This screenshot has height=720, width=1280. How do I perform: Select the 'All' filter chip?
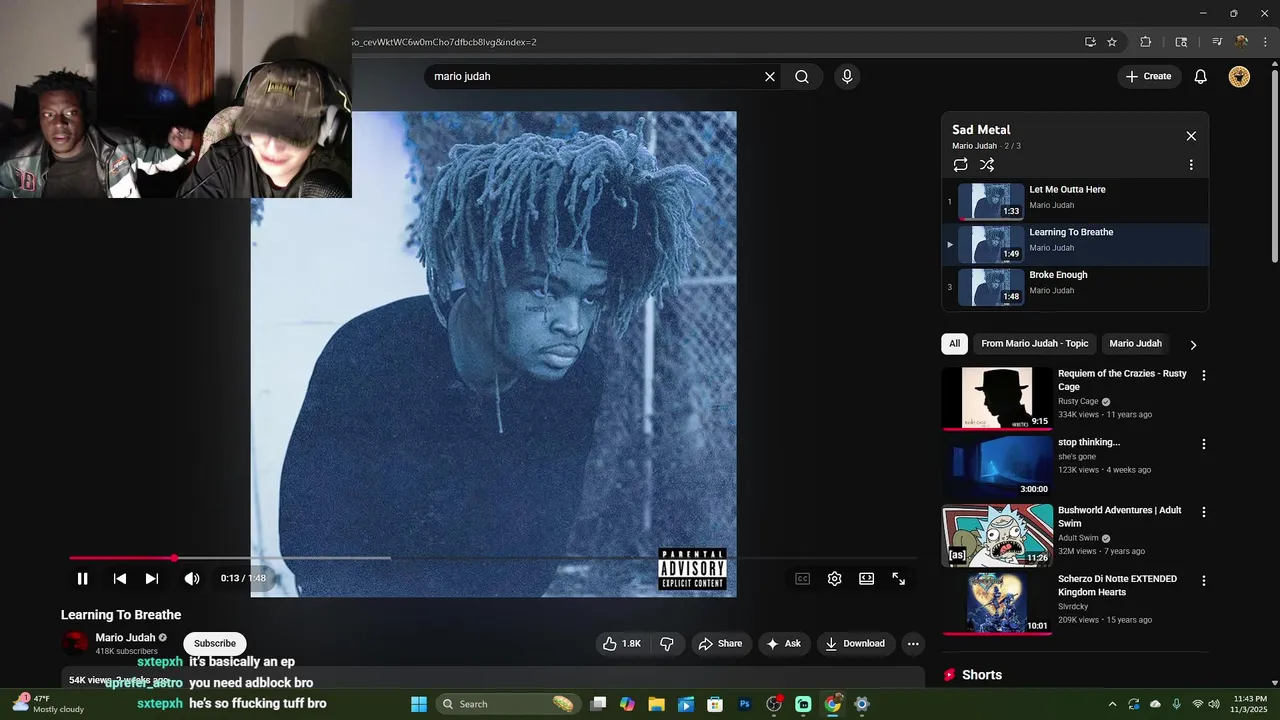954,343
